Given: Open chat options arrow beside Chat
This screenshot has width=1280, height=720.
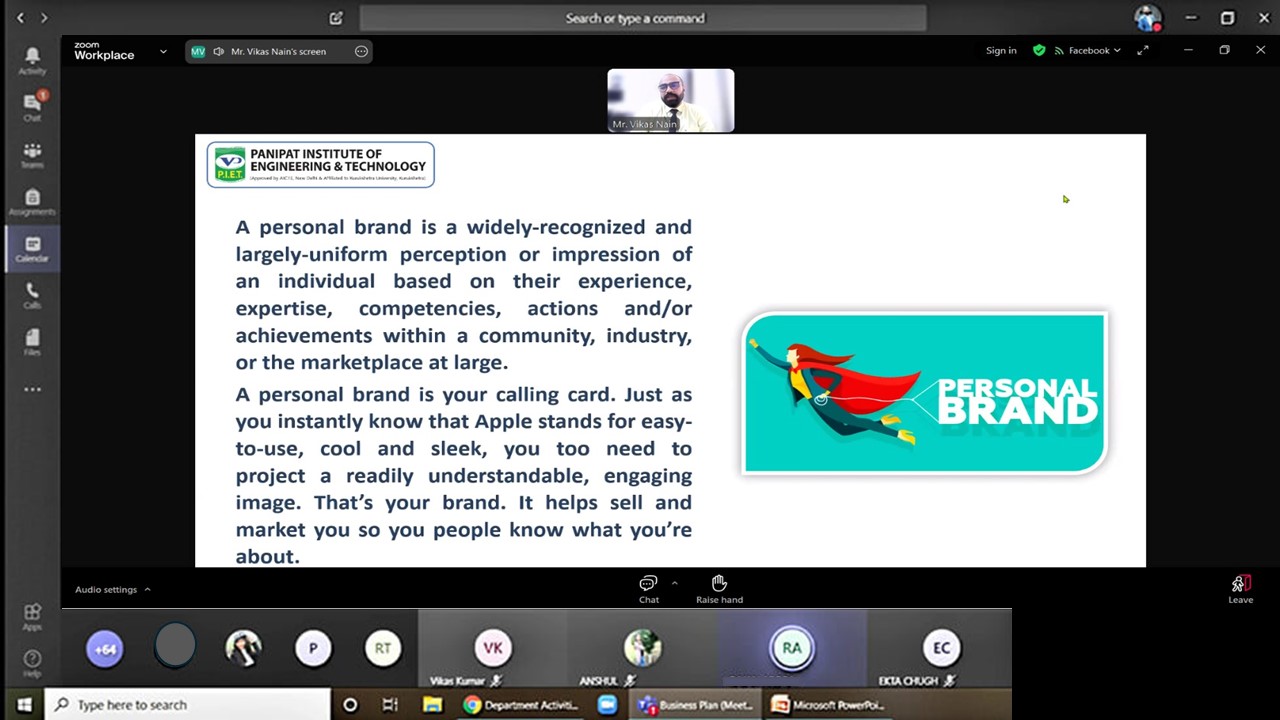Looking at the screenshot, I should (x=674, y=583).
